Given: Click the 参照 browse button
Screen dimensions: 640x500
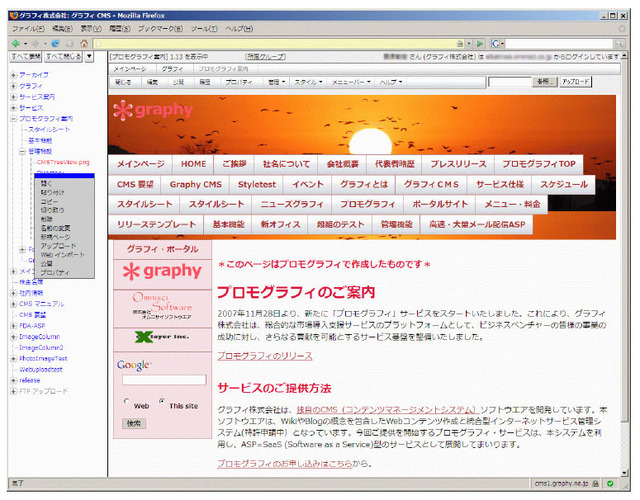Looking at the screenshot, I should (x=544, y=82).
